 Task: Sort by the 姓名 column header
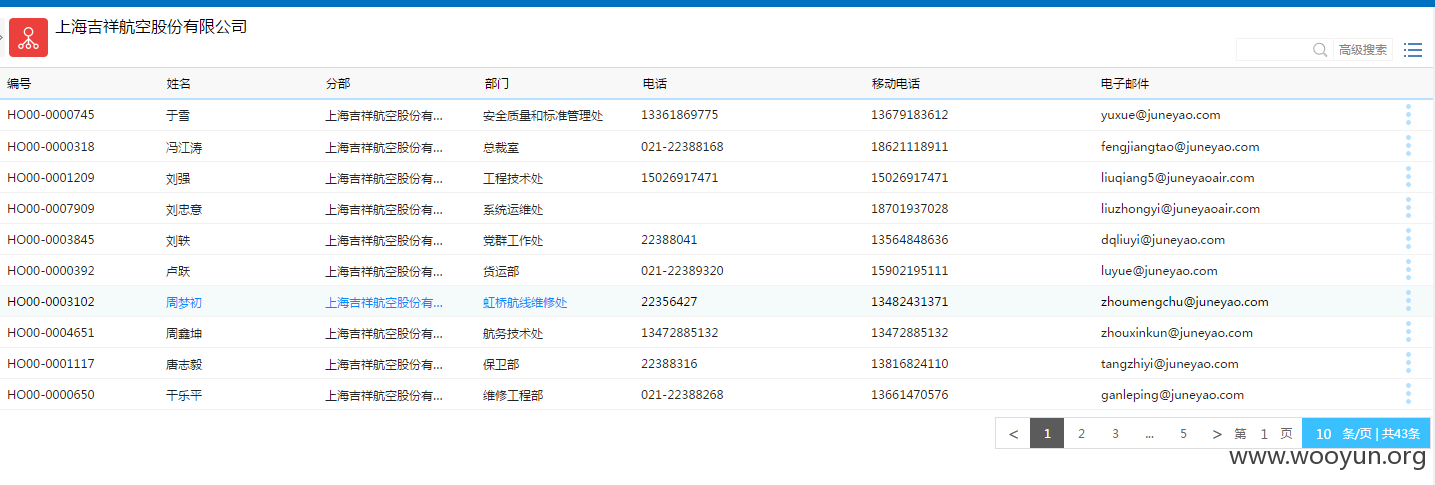pyautogui.click(x=178, y=84)
